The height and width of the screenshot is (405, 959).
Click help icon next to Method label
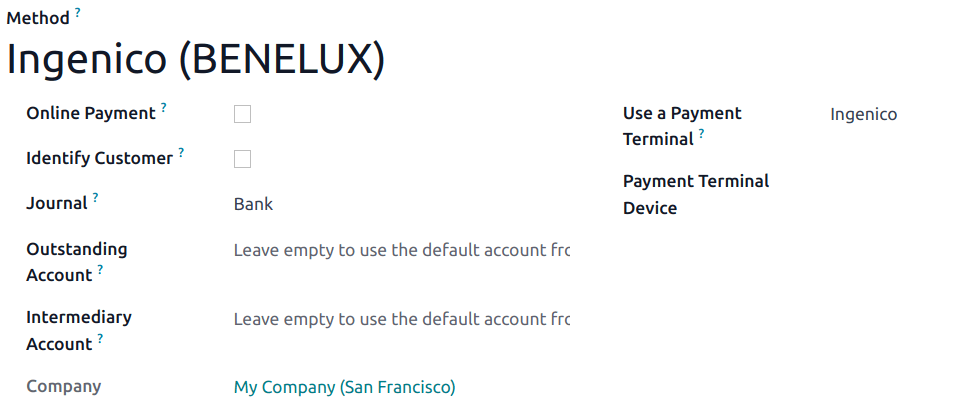tap(78, 13)
